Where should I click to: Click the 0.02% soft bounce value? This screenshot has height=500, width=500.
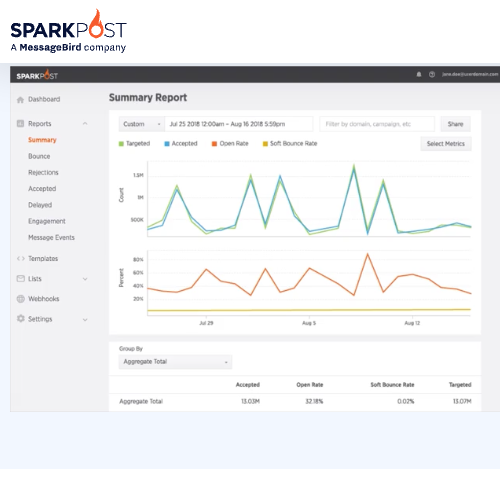(405, 401)
